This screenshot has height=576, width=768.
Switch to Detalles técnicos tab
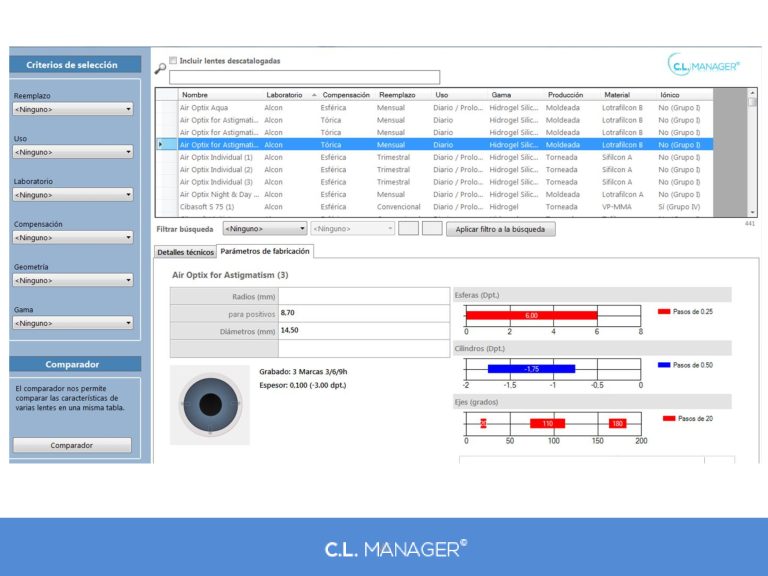coord(185,252)
